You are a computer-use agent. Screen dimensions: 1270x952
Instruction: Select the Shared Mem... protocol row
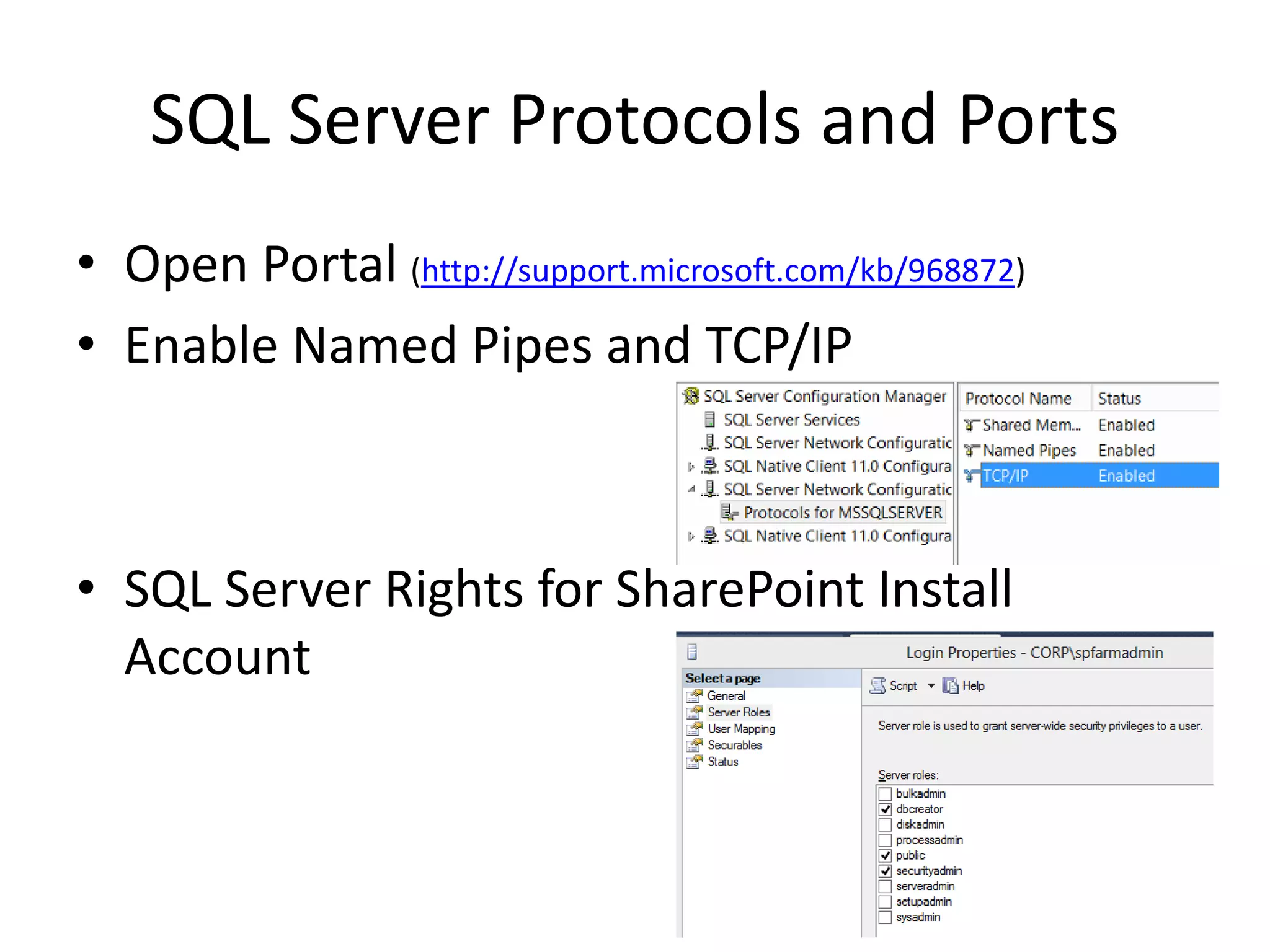[x=1090, y=425]
